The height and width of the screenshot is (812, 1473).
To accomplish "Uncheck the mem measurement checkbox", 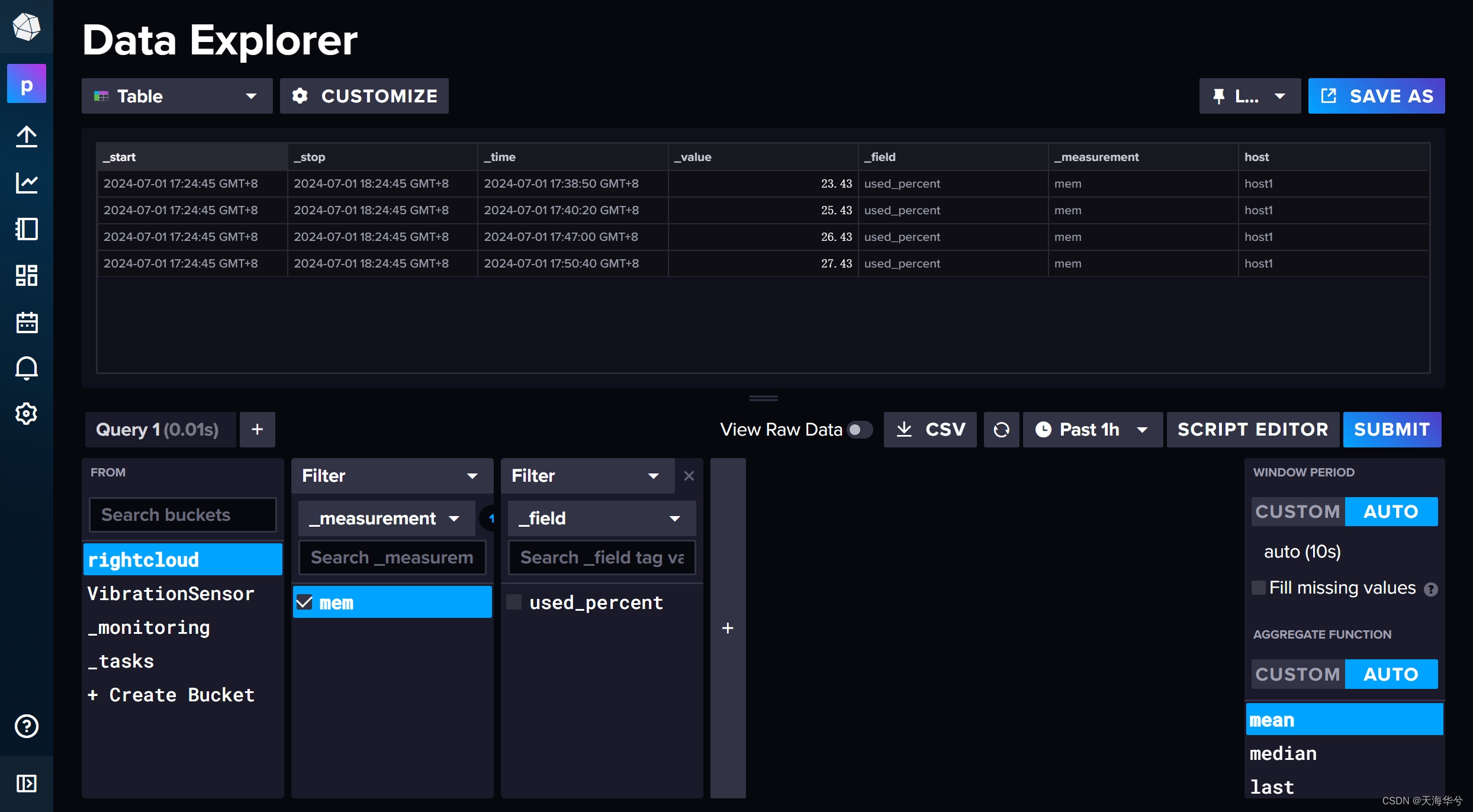I will pyautogui.click(x=304, y=602).
